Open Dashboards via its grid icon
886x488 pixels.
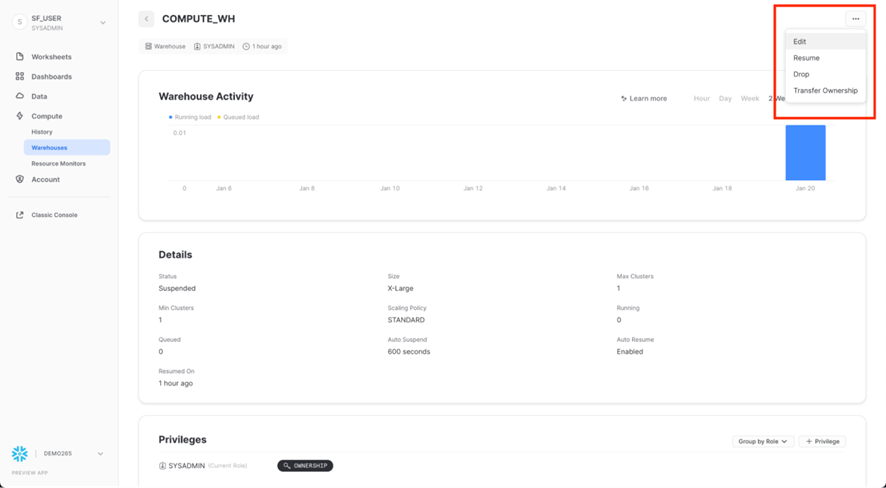click(x=20, y=77)
